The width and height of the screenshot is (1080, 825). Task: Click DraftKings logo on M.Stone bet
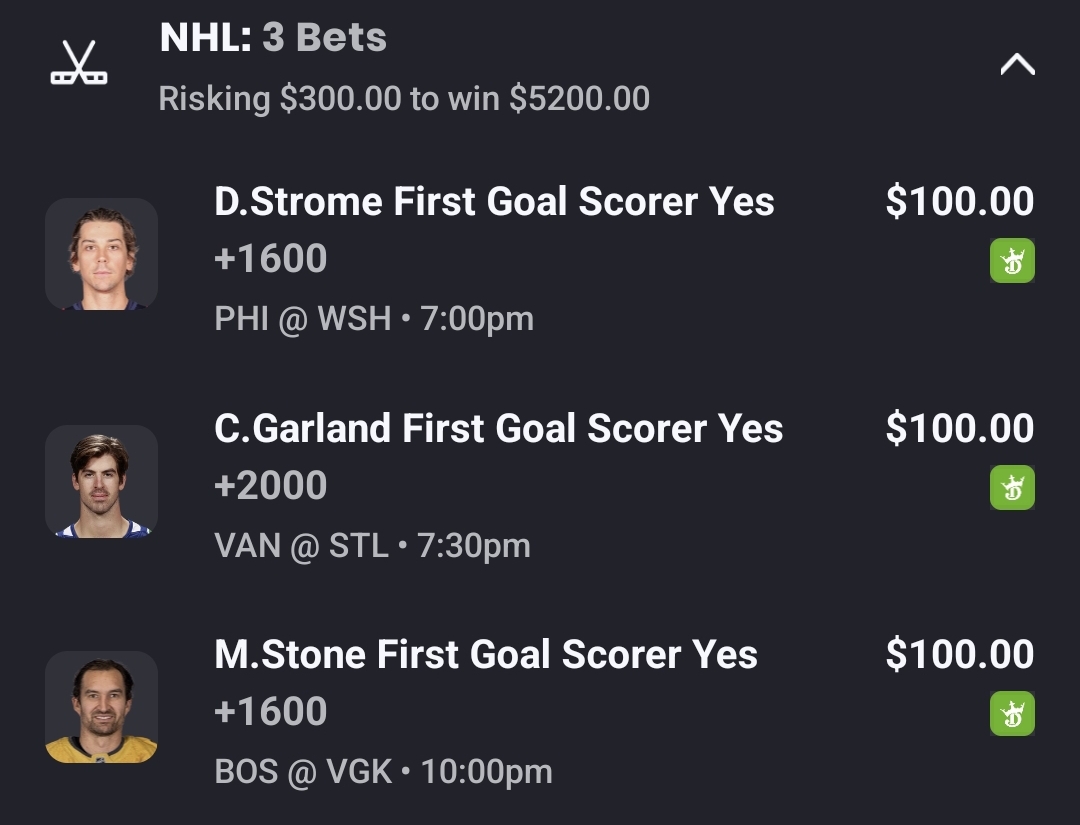(1012, 714)
